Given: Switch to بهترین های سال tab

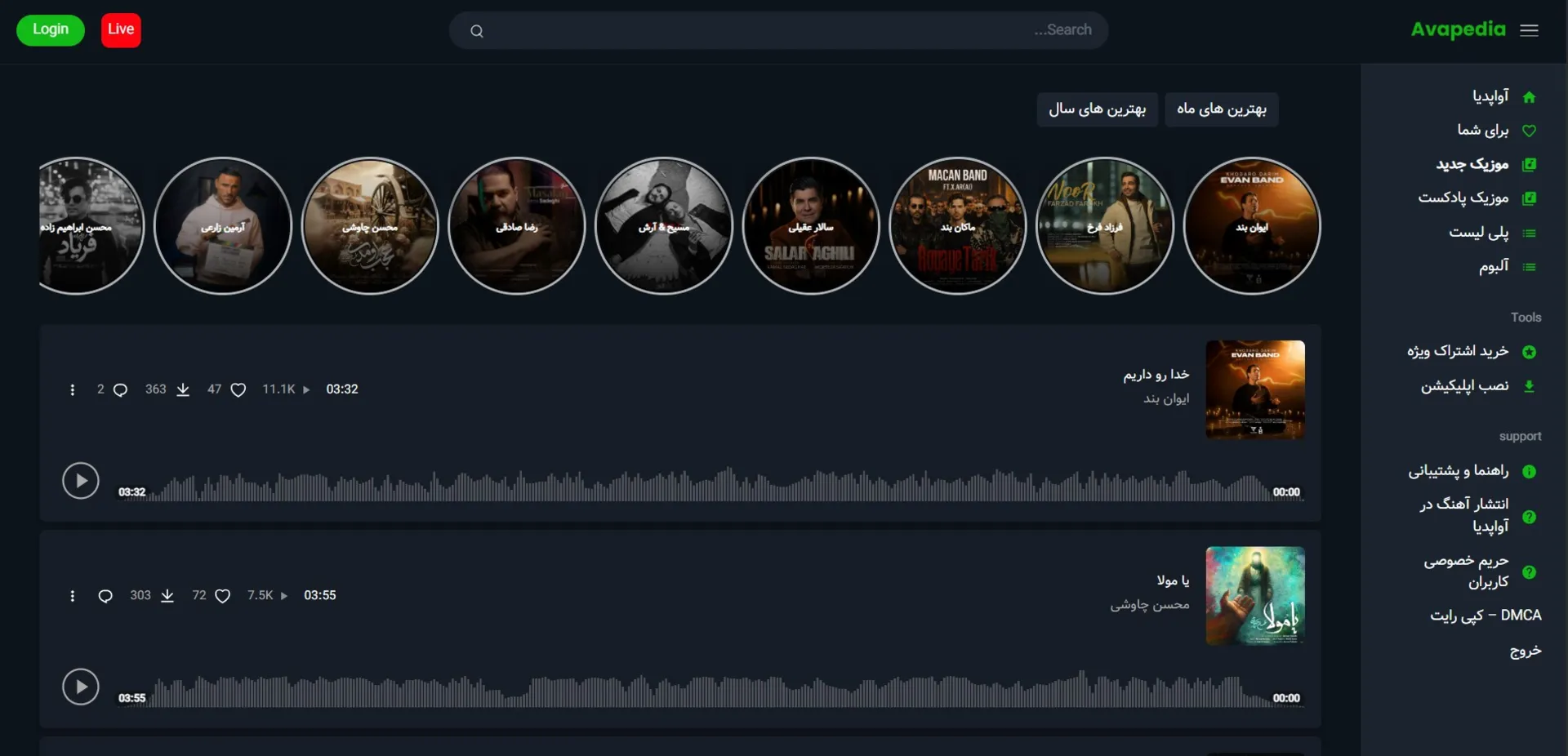Looking at the screenshot, I should click(1097, 109).
